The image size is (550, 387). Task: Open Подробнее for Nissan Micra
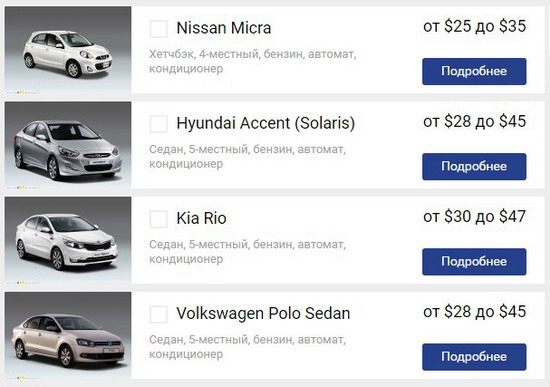474,71
